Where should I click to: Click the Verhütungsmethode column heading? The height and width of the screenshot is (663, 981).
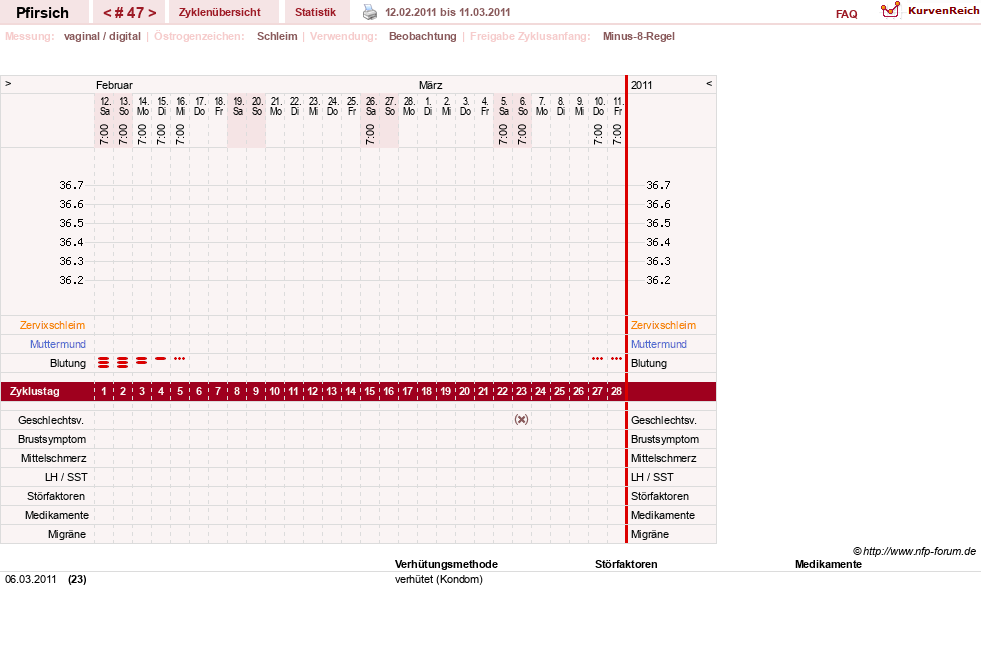pos(446,564)
